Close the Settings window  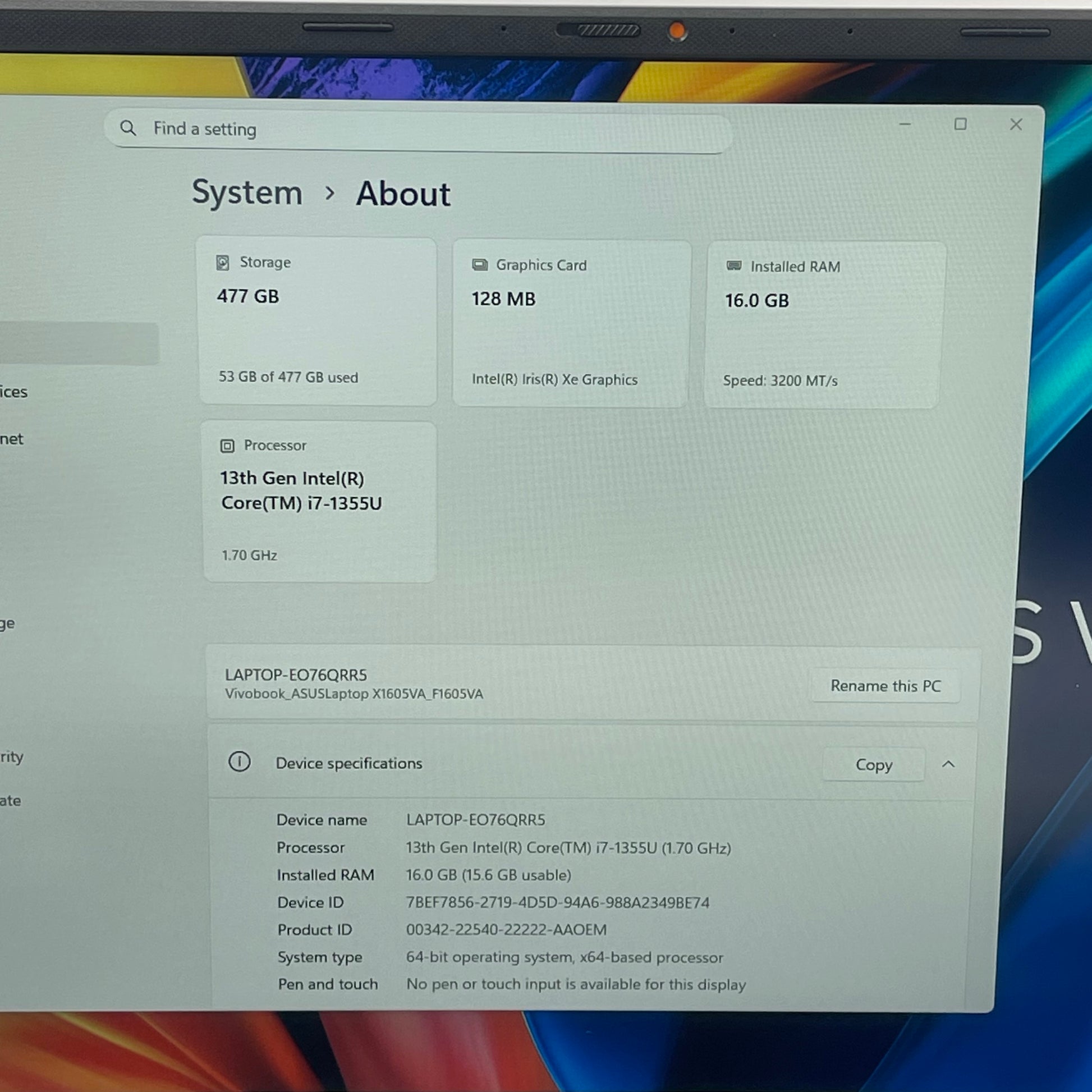click(x=1016, y=125)
